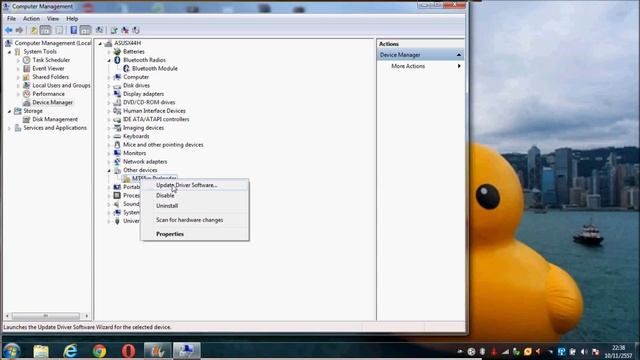Click the Keyboards category icon
Screen dimensions: 640x360
pos(117,136)
